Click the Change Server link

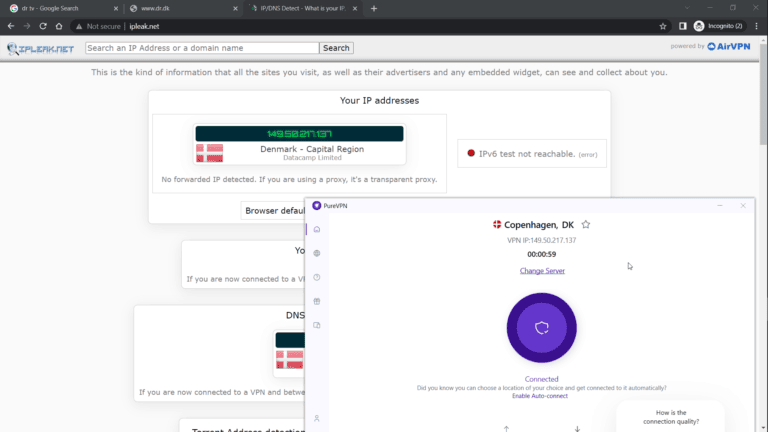[542, 271]
